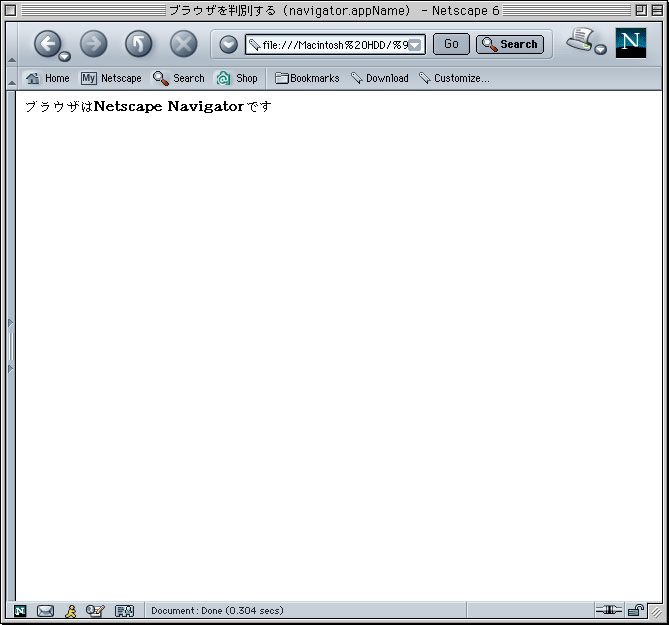Click the Netscape N logo throbber

pyautogui.click(x=631, y=43)
